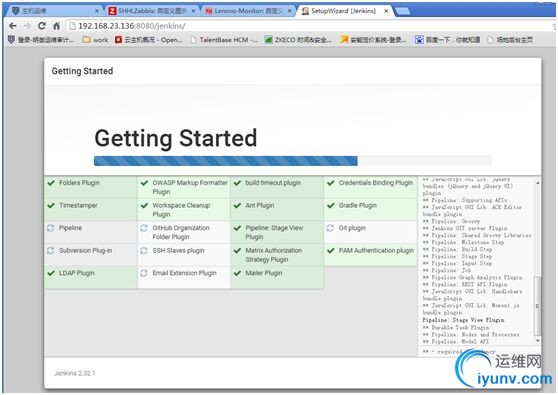Click the log panel scroll up arrow
This screenshot has height=395, width=558.
(537, 183)
